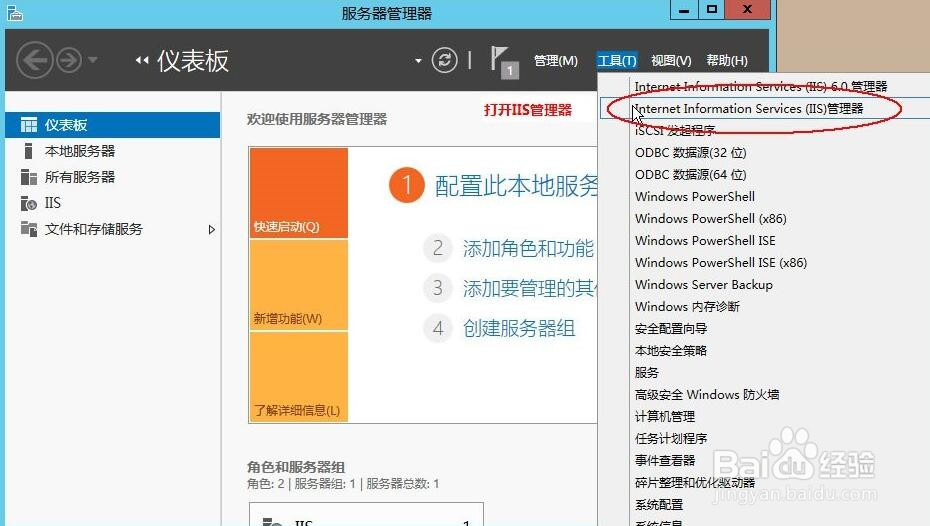Choose iSCSI 发起程序 from tools menu
The image size is (930, 526).
click(675, 130)
